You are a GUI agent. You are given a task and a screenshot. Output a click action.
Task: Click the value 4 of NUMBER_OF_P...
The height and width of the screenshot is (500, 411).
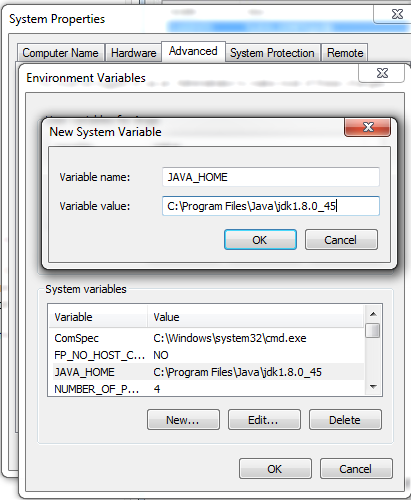pos(157,389)
